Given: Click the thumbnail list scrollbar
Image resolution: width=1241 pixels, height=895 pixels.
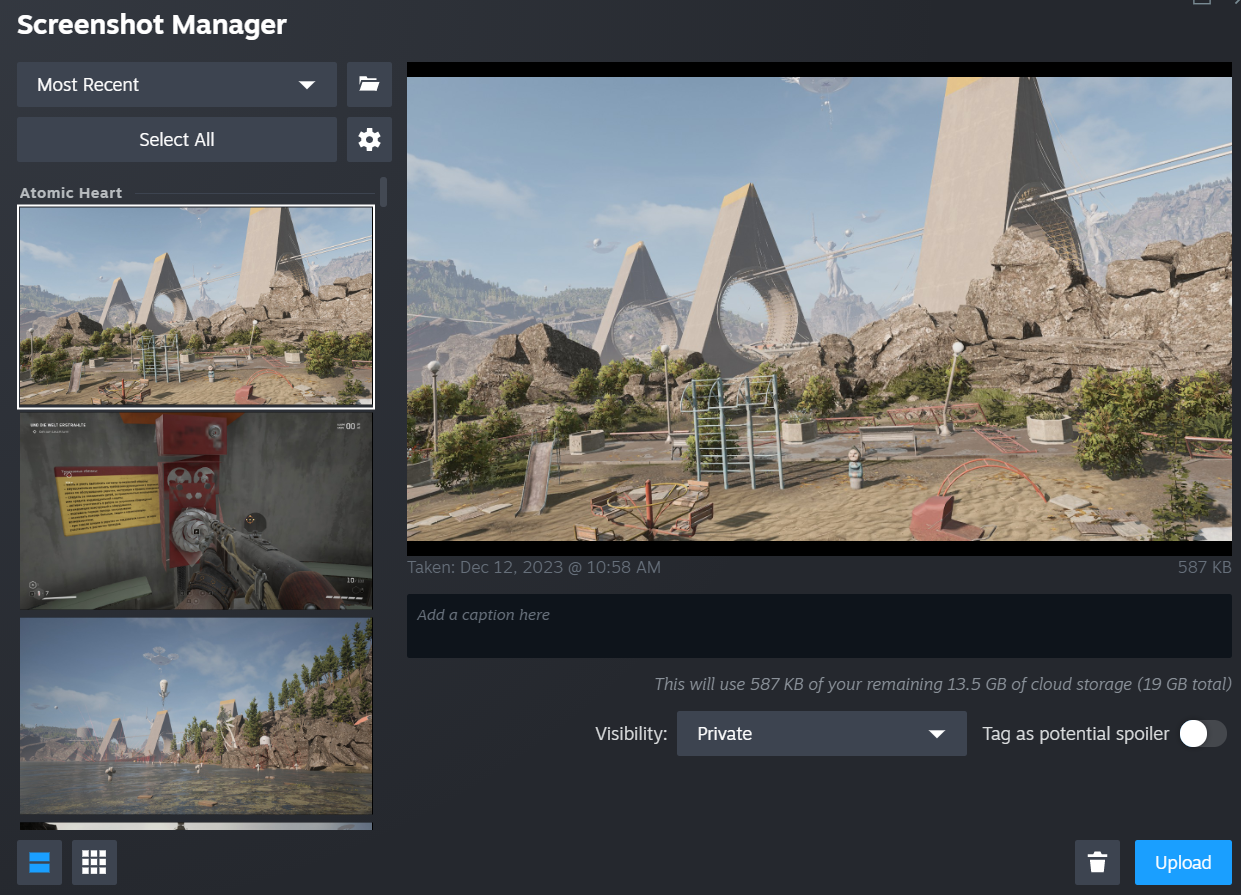Looking at the screenshot, I should [x=383, y=192].
